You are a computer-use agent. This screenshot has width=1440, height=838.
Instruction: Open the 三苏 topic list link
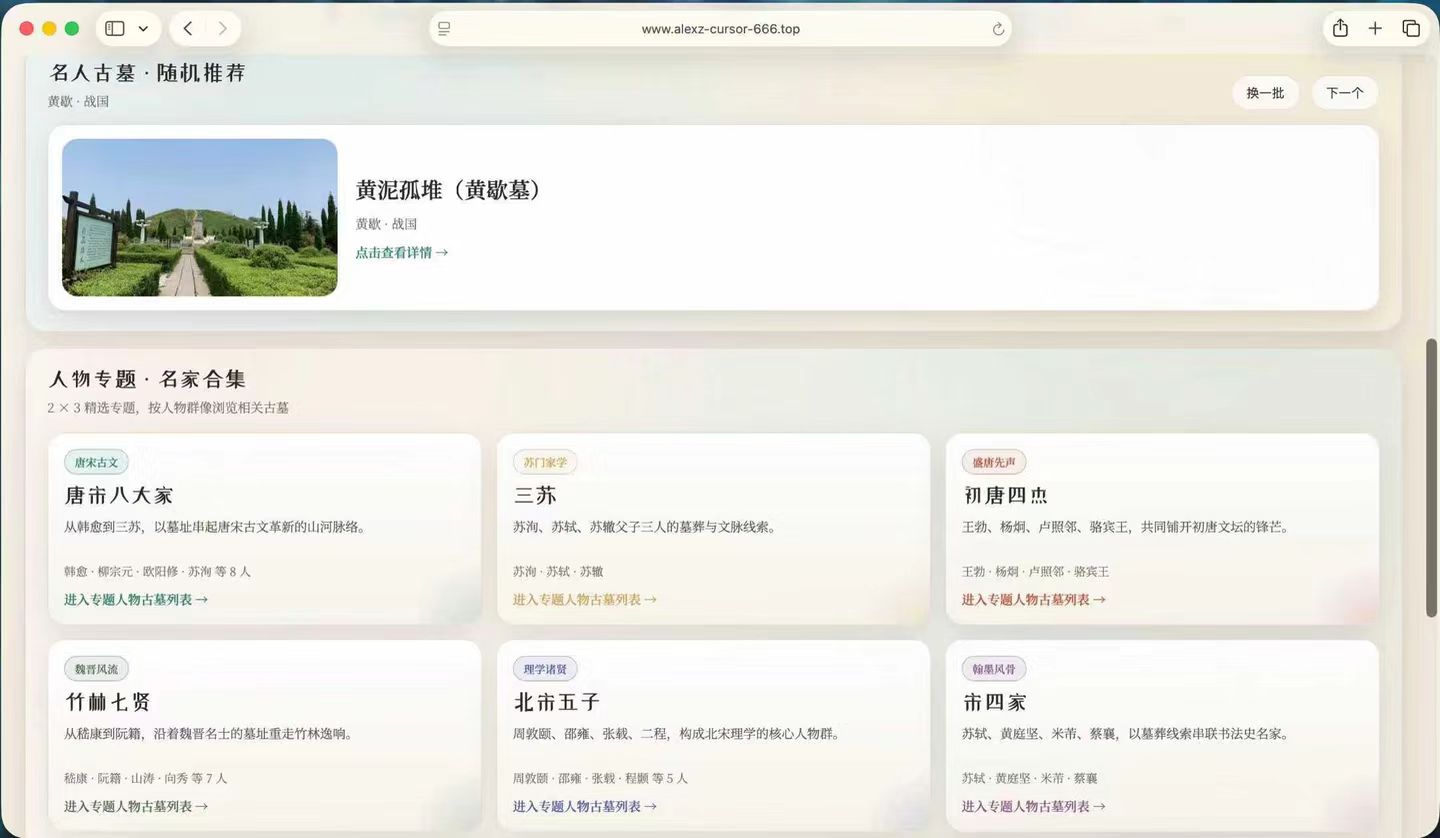coord(584,599)
